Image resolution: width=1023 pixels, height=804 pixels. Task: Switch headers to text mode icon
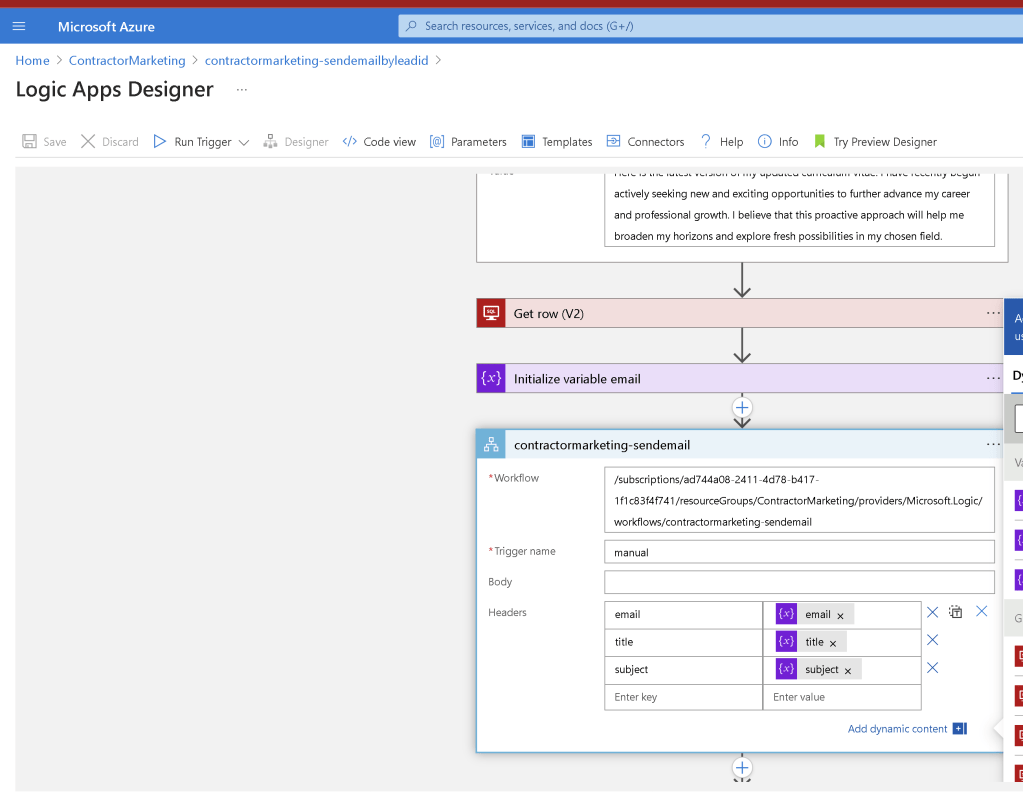(x=956, y=612)
